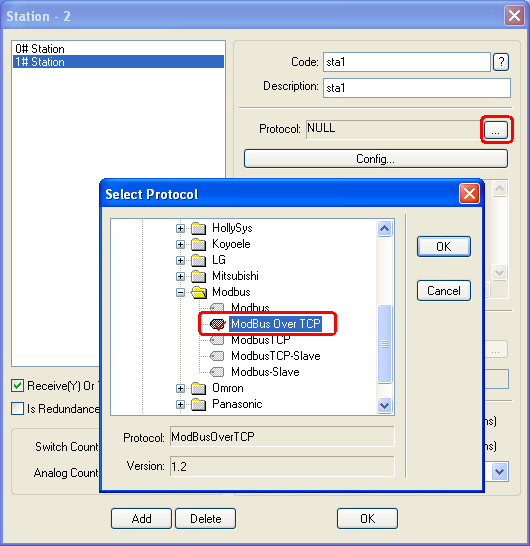530x546 pixels.
Task: Click the open Modbus folder icon
Action: (x=199, y=292)
